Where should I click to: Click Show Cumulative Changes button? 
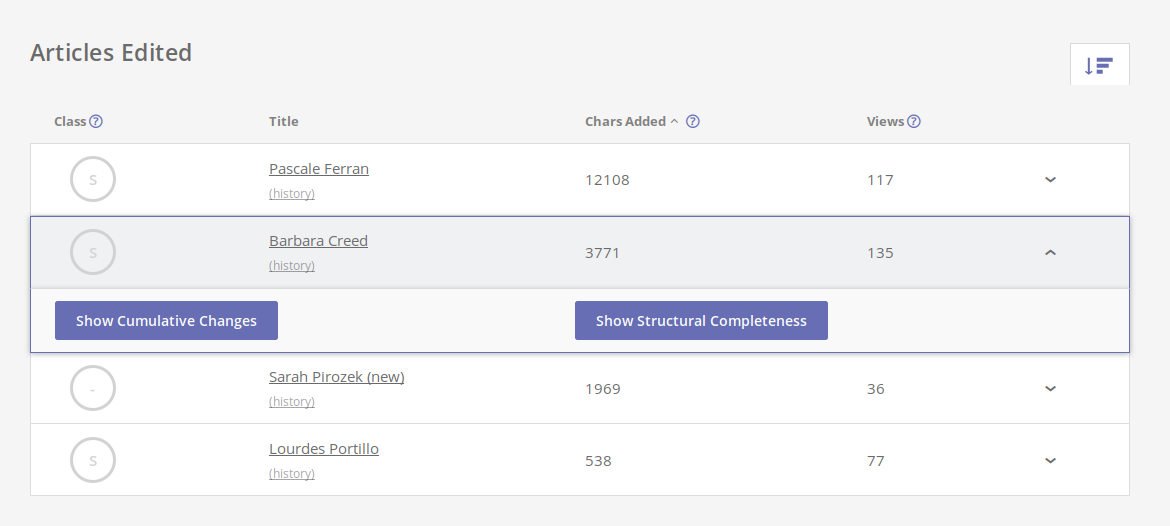166,321
